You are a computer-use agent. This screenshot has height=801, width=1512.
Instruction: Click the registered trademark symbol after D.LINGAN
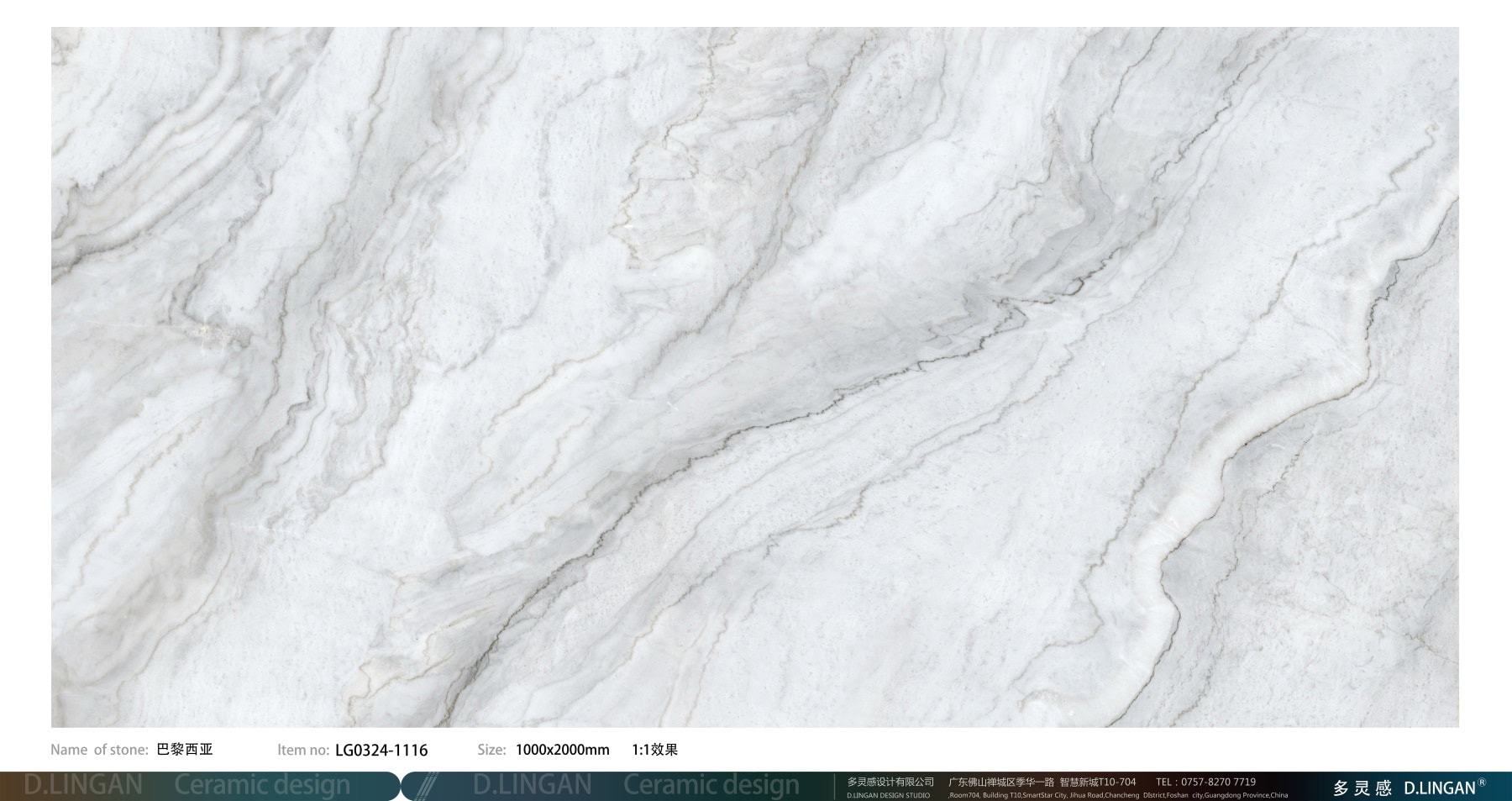click(1482, 783)
